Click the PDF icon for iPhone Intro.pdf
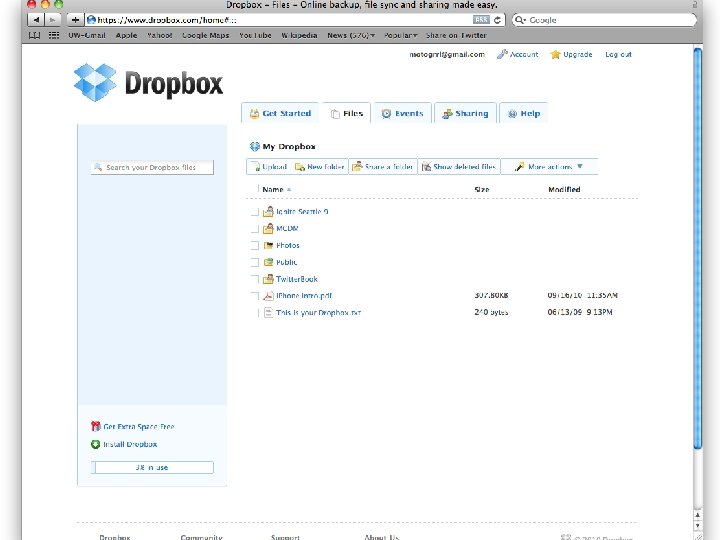The width and height of the screenshot is (720, 540). coord(268,296)
